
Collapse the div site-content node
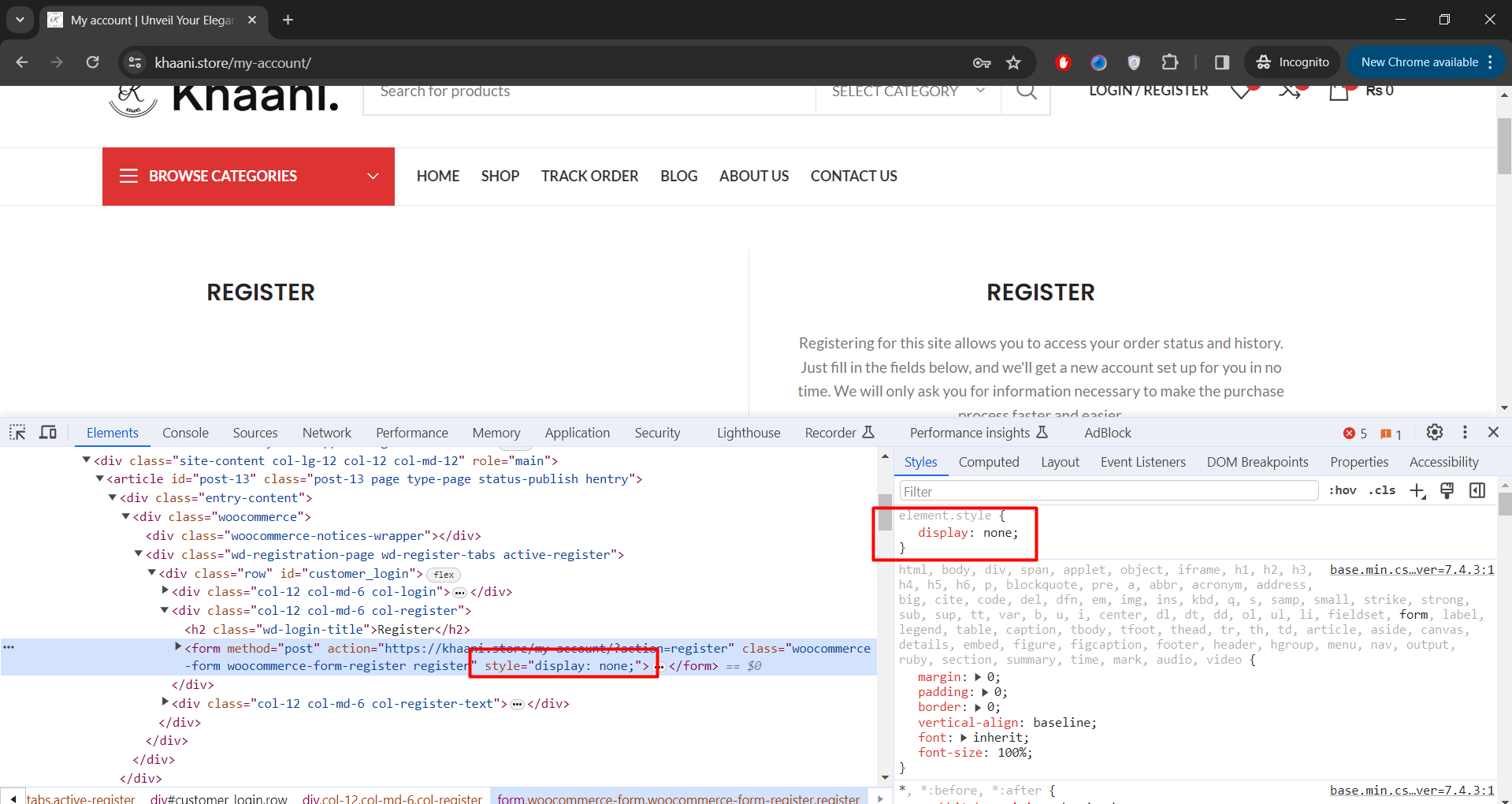[x=87, y=460]
